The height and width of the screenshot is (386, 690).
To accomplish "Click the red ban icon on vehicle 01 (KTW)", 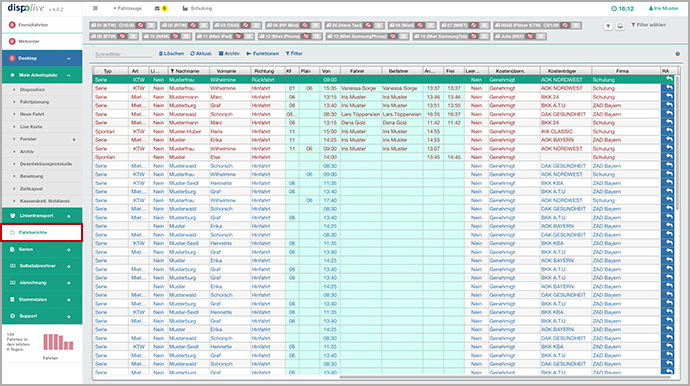I will (x=141, y=25).
